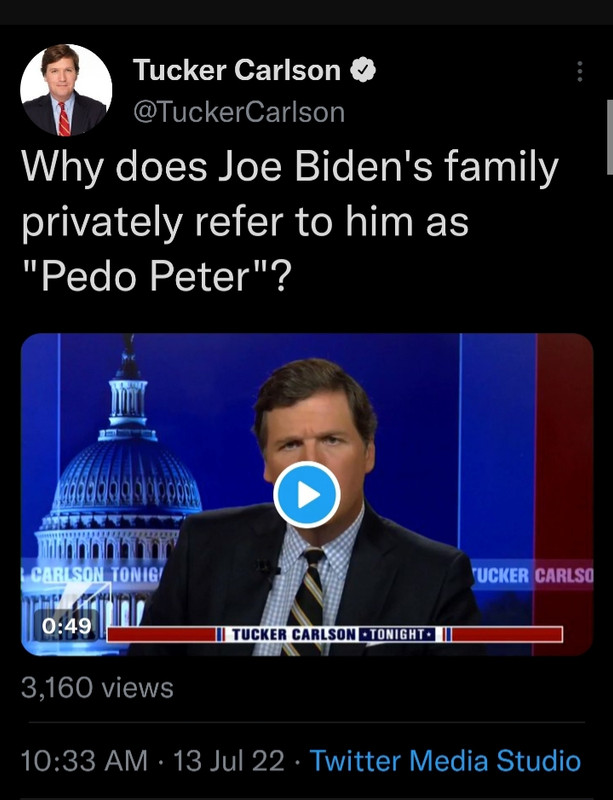Open the Twitter Media Studio source link

[445, 760]
